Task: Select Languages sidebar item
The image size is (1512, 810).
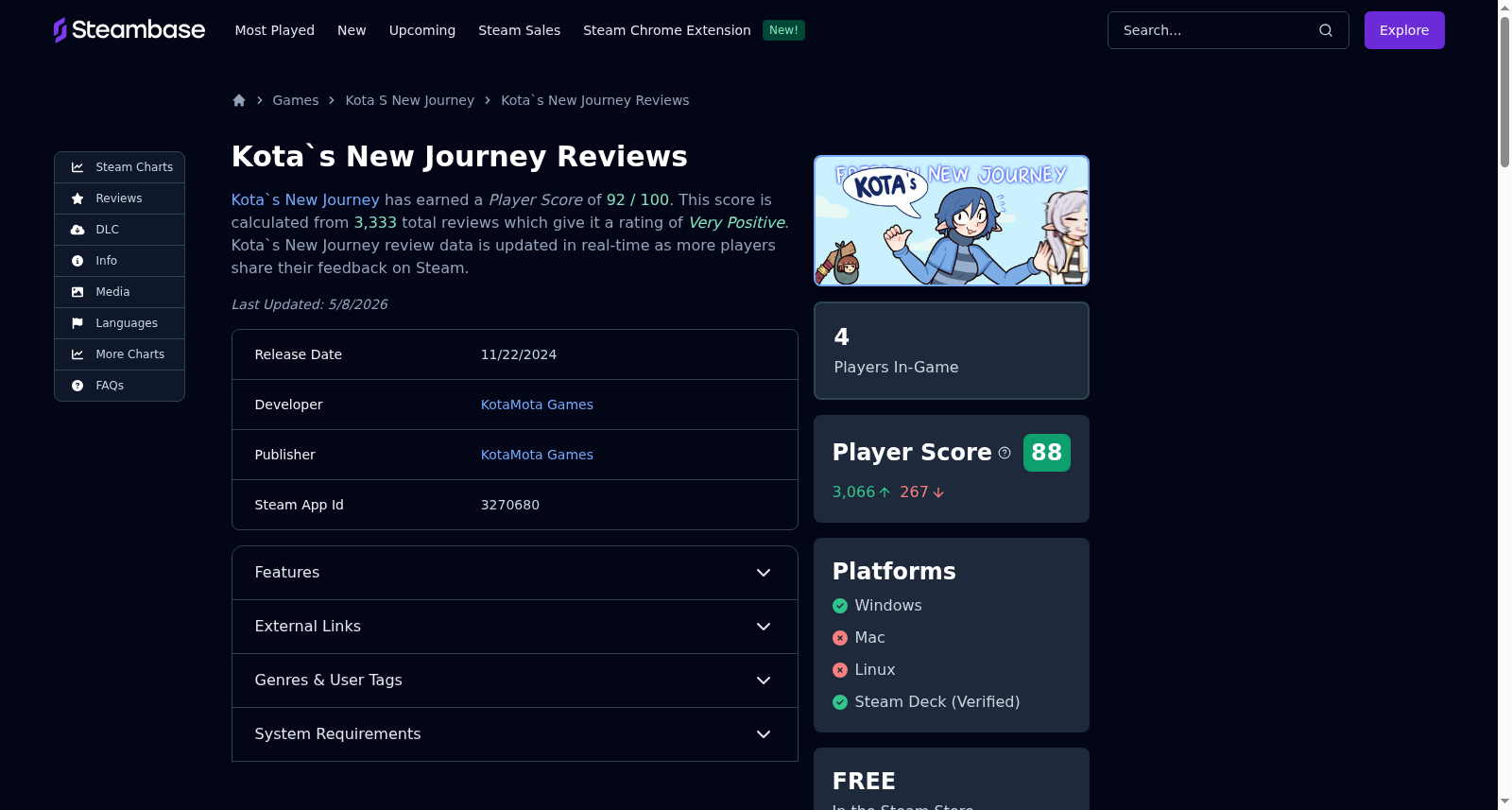Action: click(x=119, y=323)
